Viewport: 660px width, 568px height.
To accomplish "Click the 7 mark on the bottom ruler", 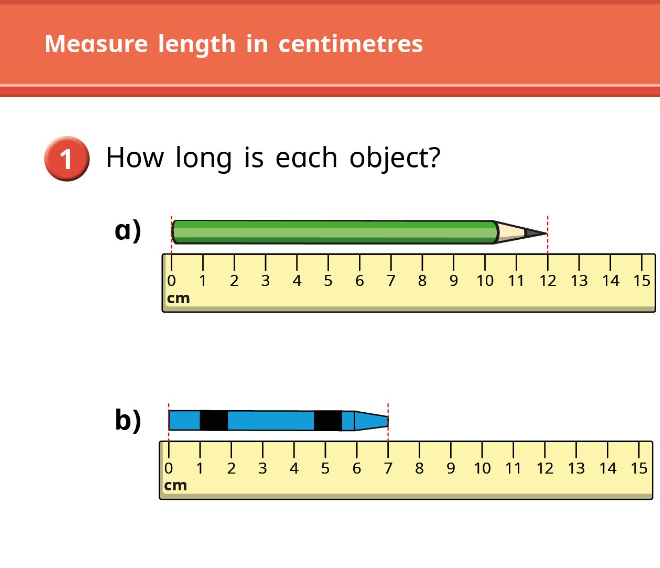I will pyautogui.click(x=388, y=468).
